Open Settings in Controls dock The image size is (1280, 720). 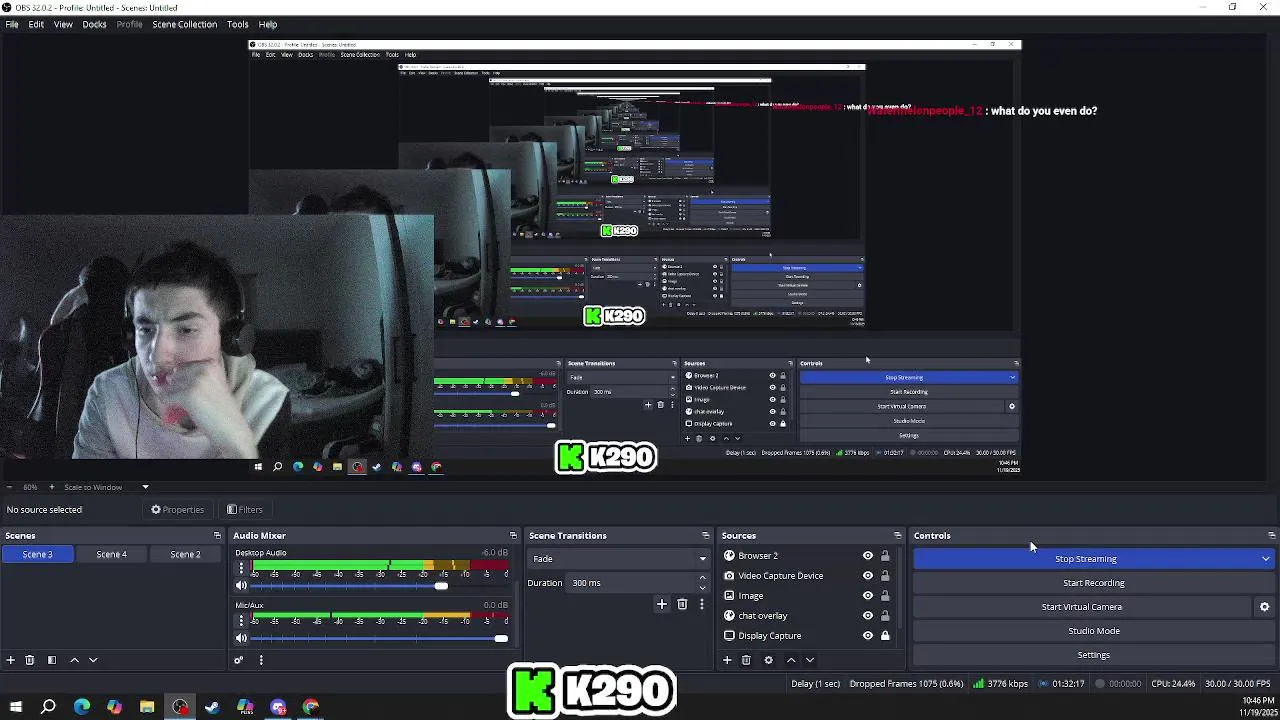pyautogui.click(x=1093, y=655)
